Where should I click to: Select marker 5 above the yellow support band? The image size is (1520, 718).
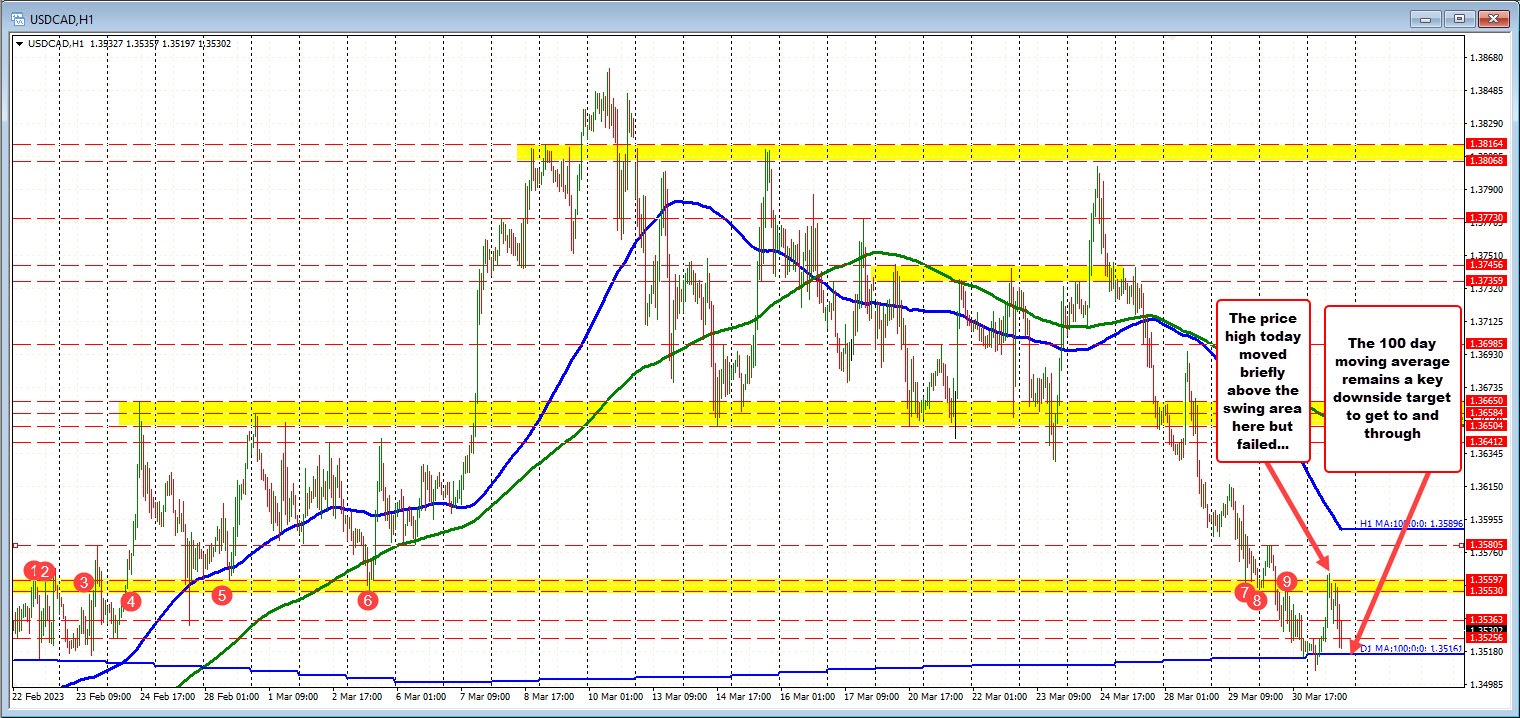pos(221,595)
